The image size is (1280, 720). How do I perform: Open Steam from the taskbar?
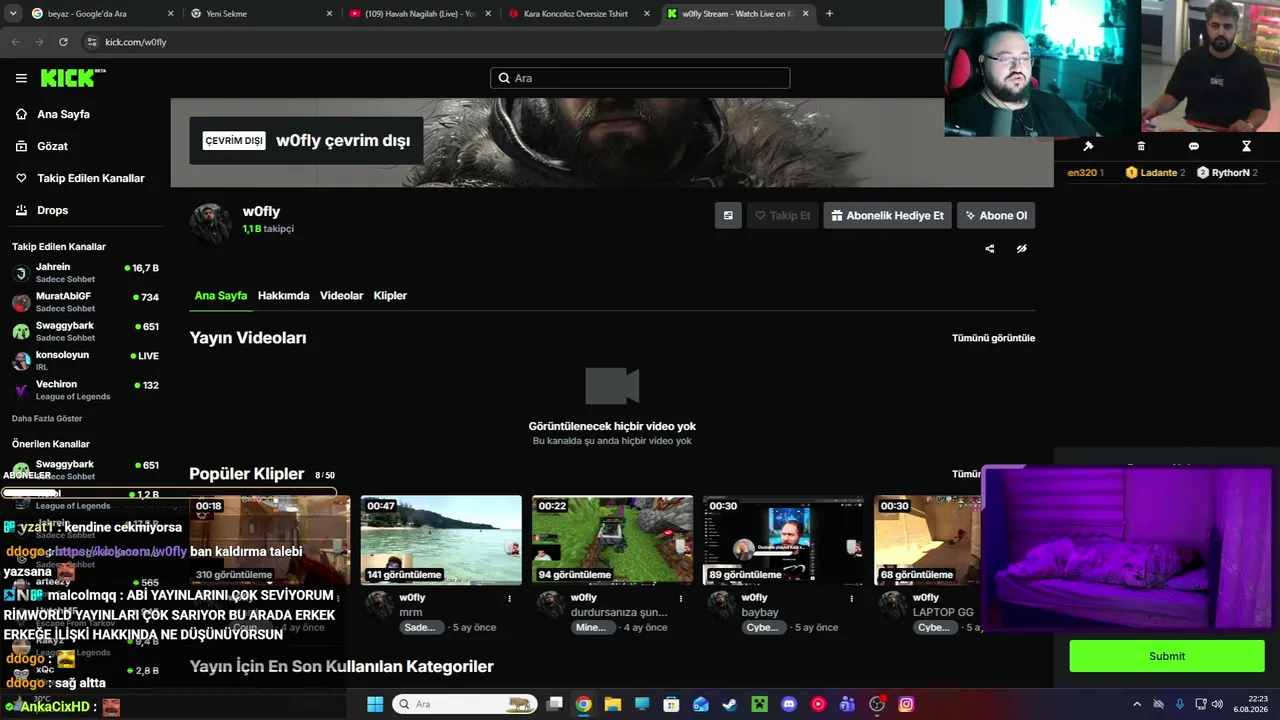pyautogui.click(x=730, y=704)
